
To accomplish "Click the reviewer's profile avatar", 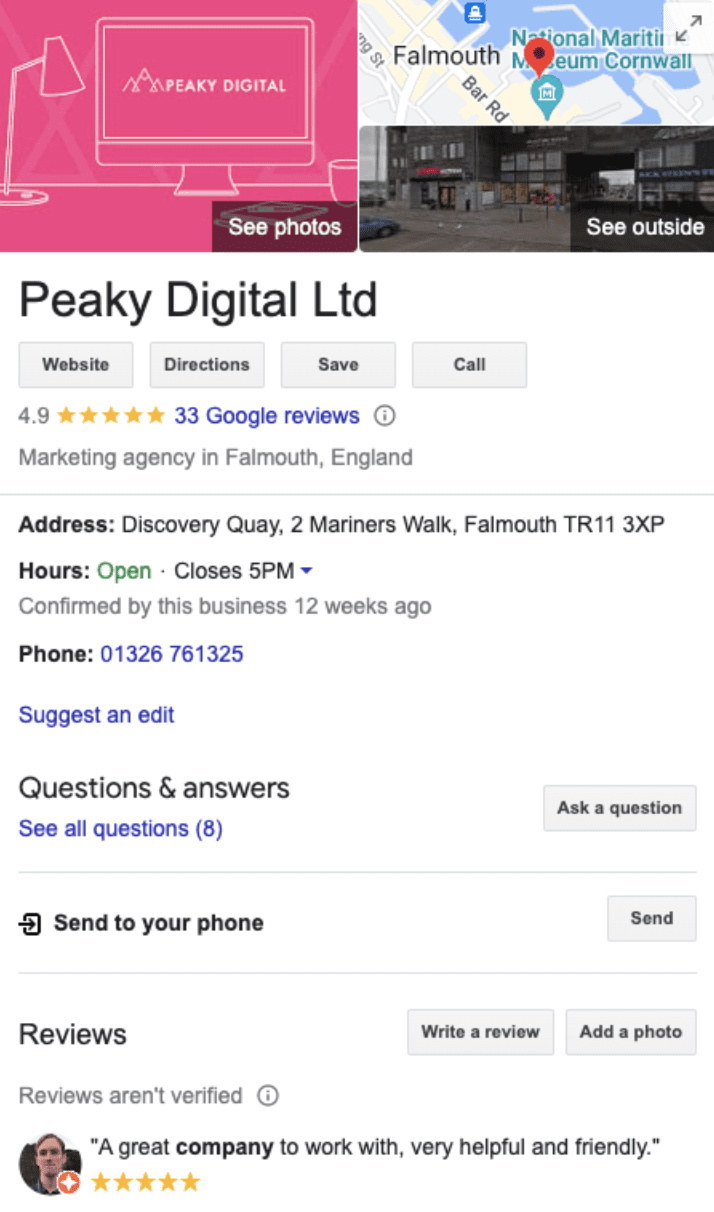I will [49, 1163].
